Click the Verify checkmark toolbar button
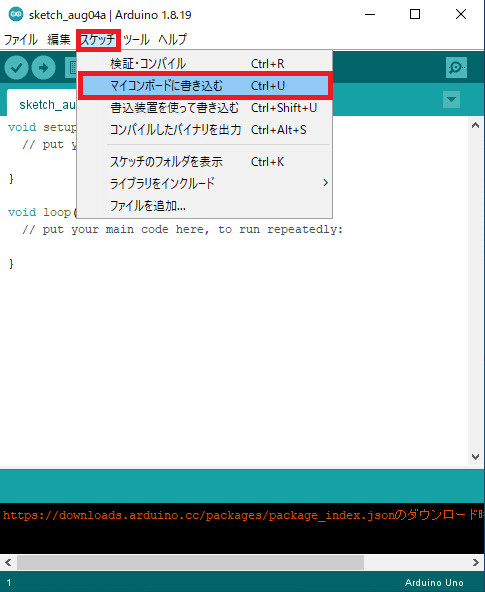This screenshot has height=592, width=485. [x=16, y=68]
